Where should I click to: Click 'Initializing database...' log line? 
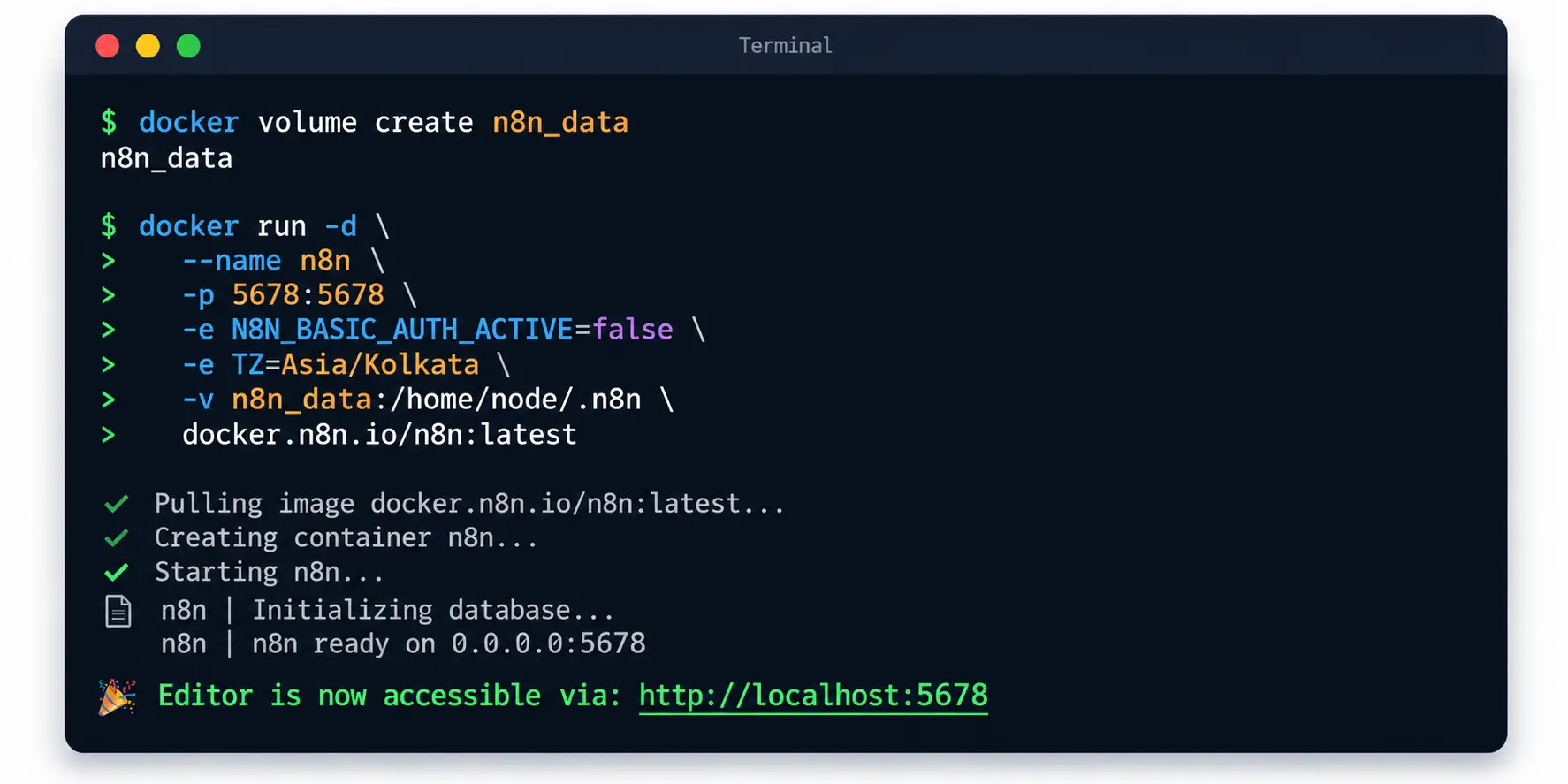(433, 610)
